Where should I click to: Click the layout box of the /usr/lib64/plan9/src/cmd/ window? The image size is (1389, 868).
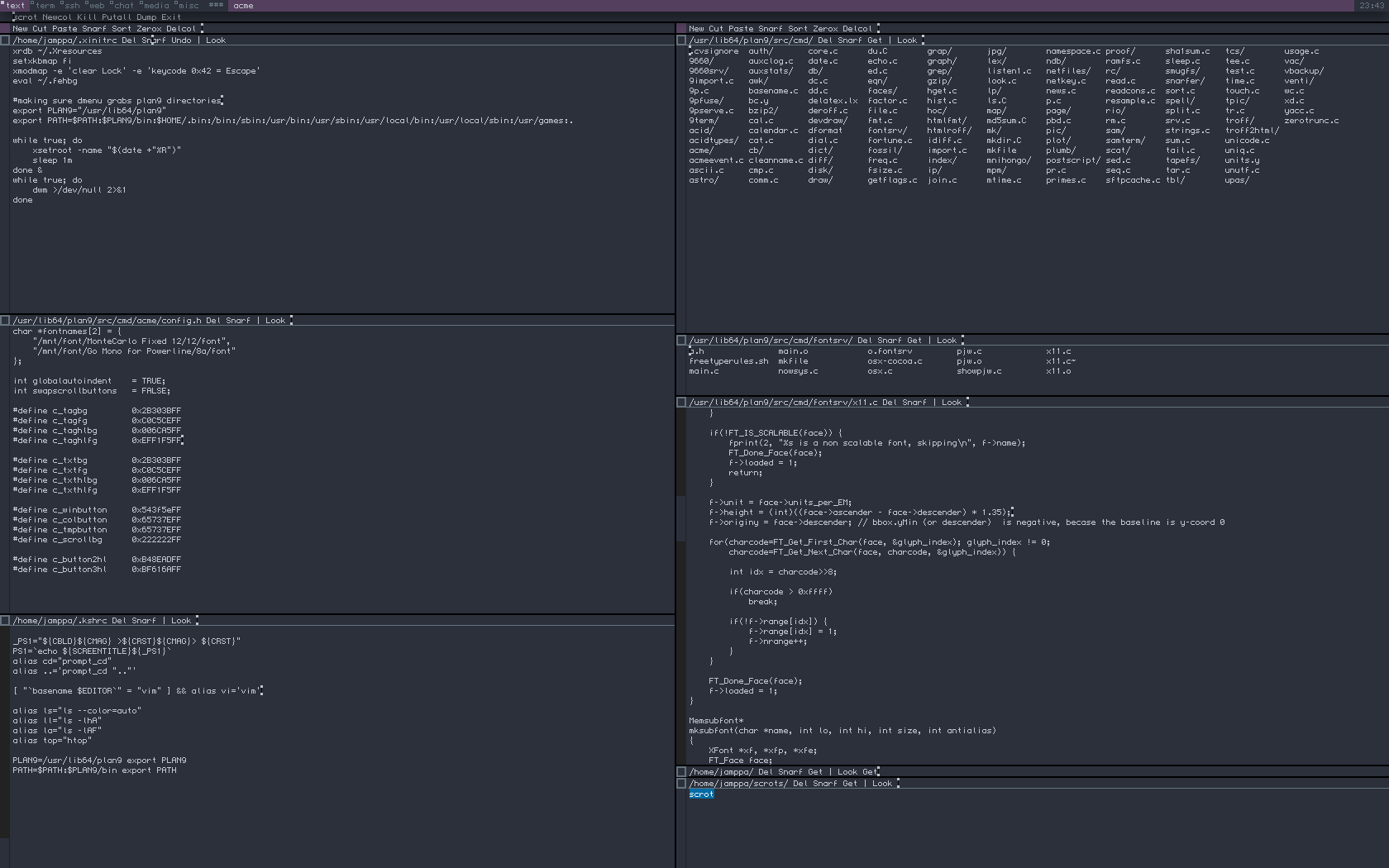coord(681,40)
